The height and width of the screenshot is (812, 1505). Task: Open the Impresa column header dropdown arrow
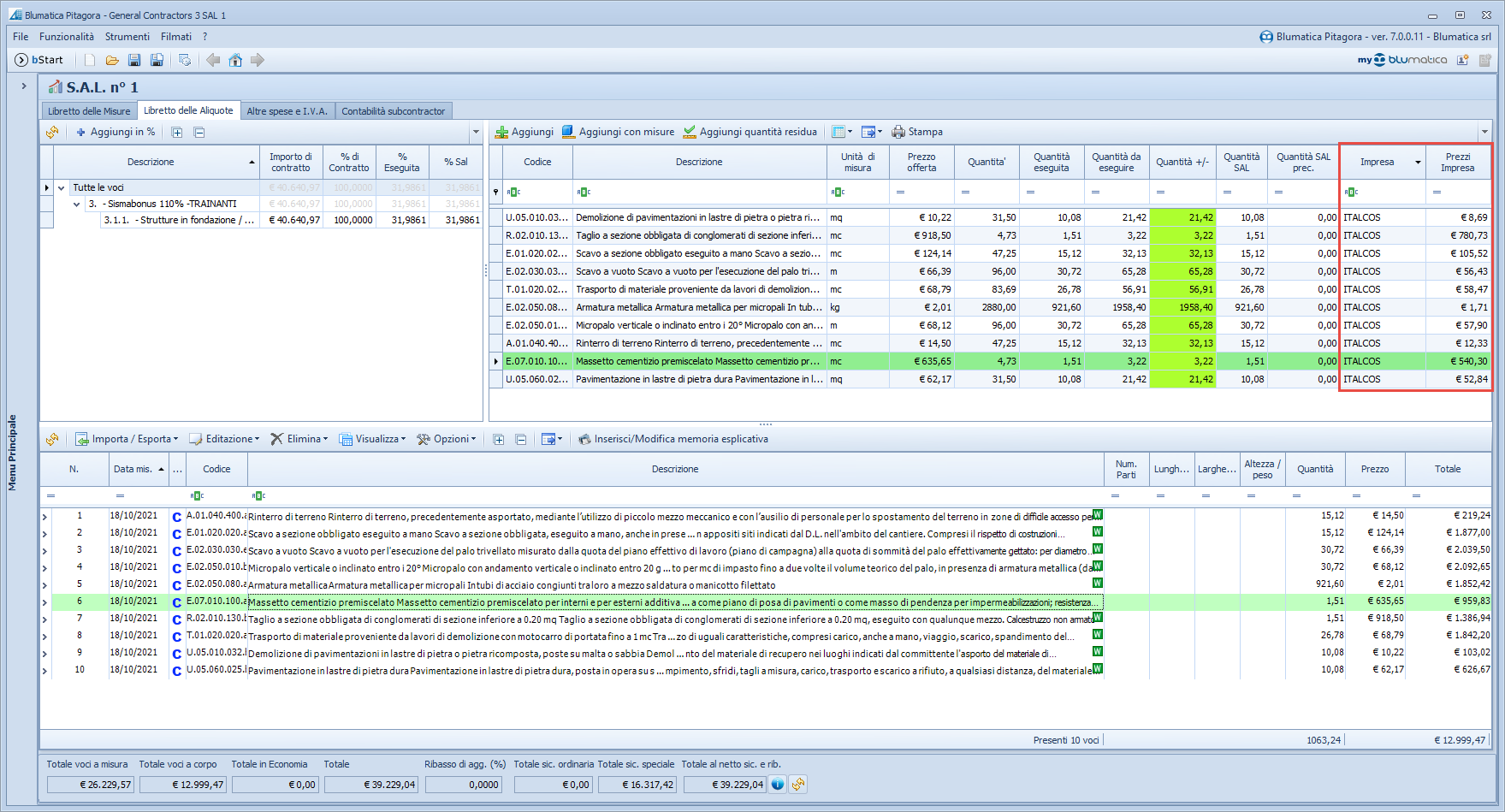point(1418,163)
